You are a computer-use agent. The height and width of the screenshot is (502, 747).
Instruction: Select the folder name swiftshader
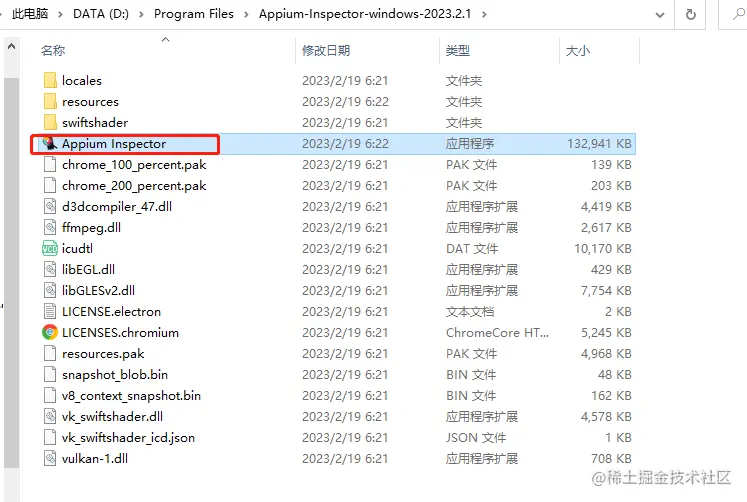pyautogui.click(x=95, y=123)
